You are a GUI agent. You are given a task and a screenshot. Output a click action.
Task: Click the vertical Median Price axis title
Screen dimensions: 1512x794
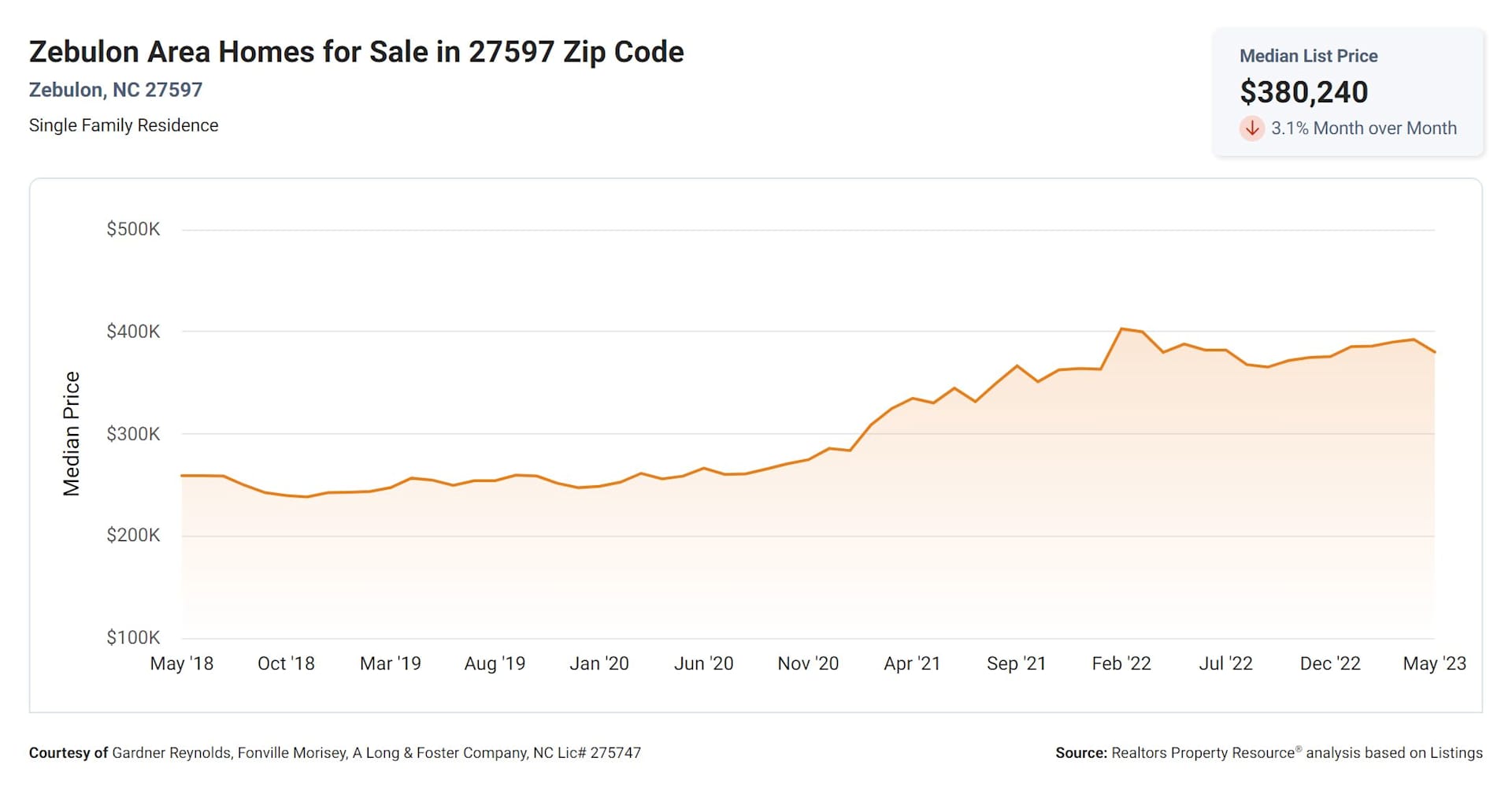click(72, 433)
